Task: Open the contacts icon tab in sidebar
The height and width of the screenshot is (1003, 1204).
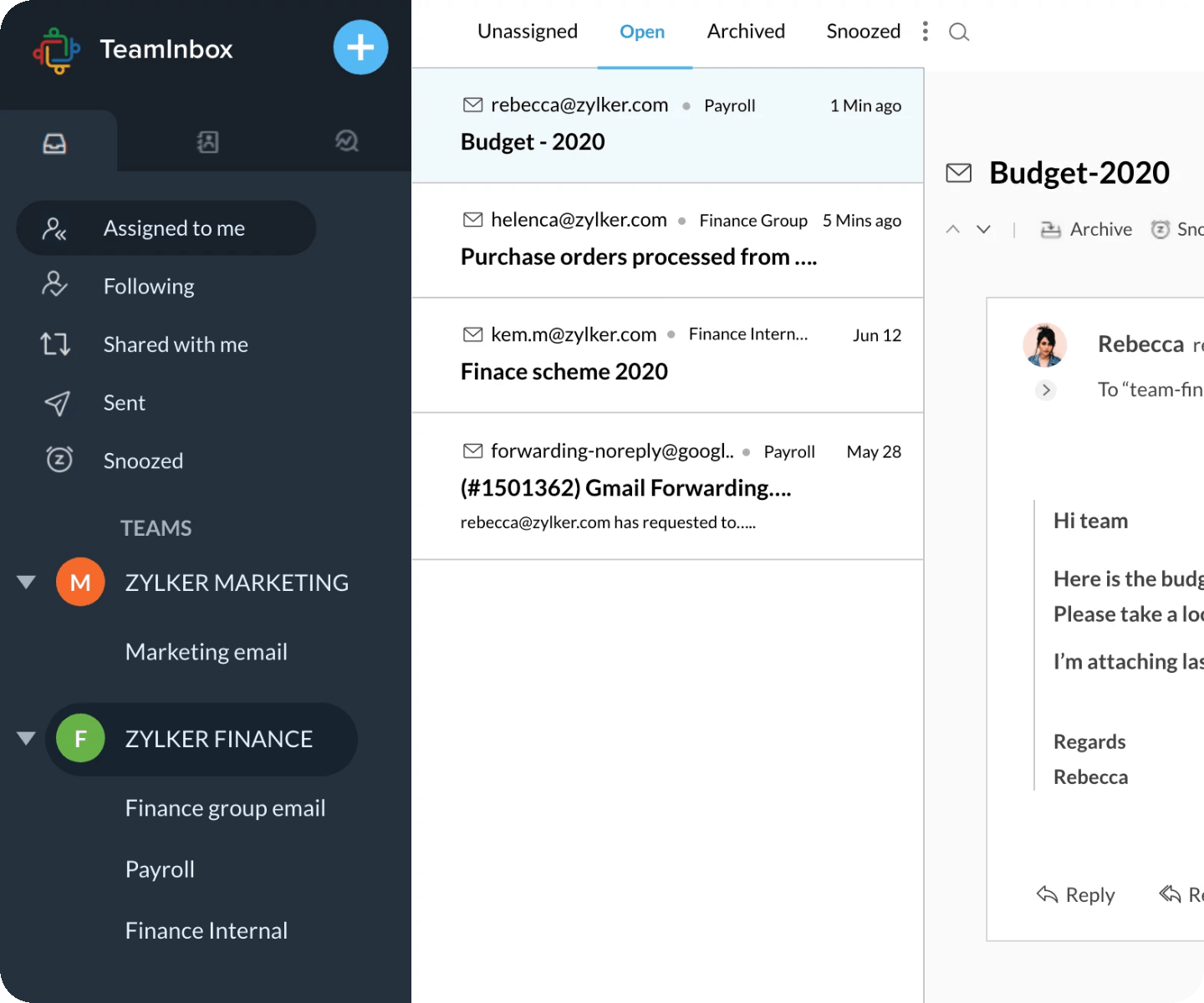Action: 207,142
